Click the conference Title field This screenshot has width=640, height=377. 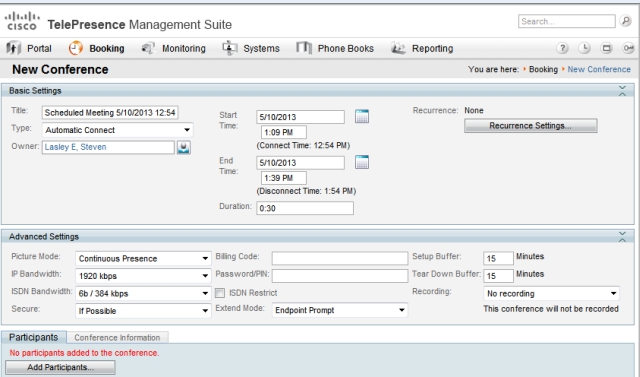pyautogui.click(x=110, y=113)
